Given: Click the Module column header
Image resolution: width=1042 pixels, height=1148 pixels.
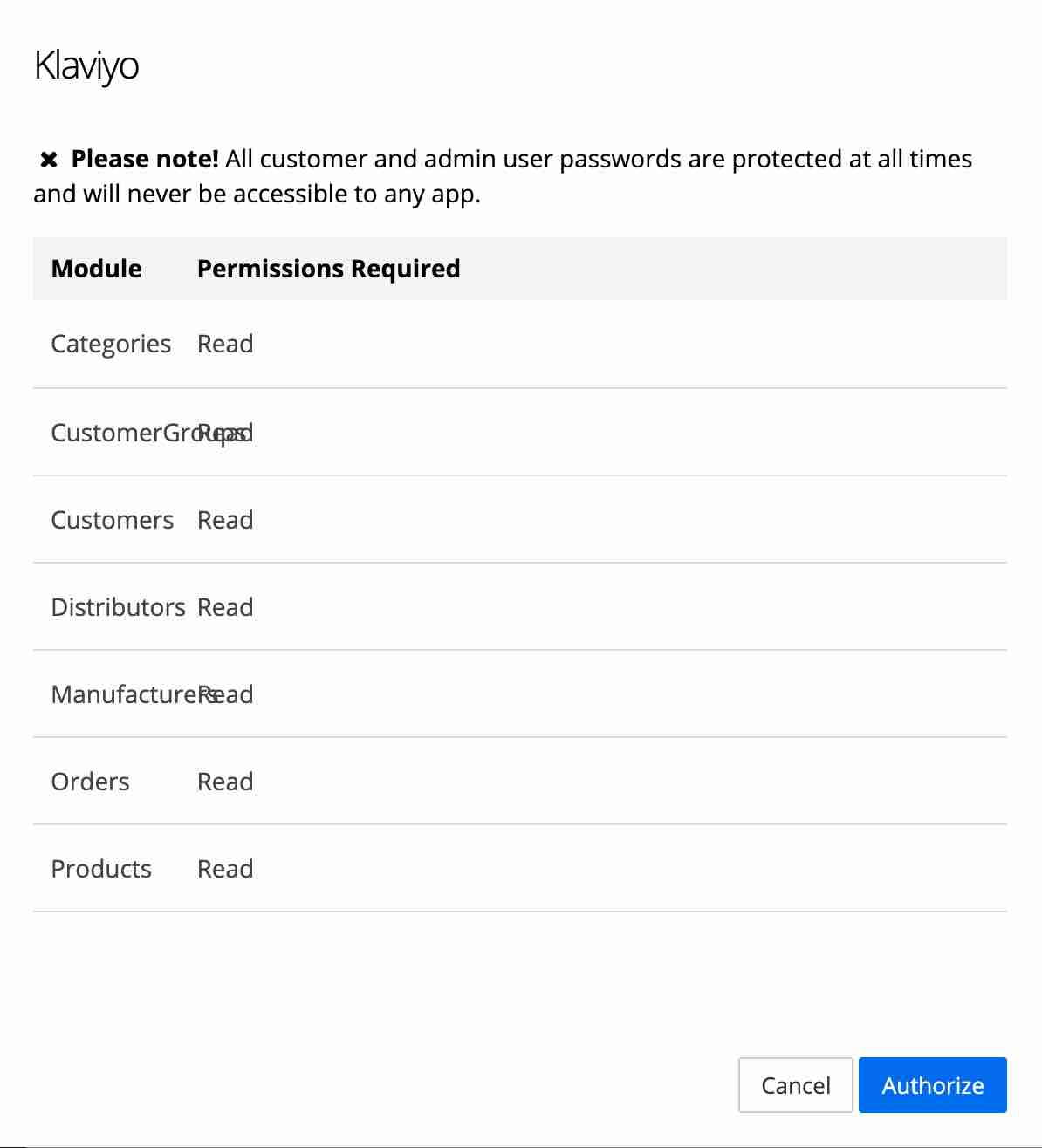Looking at the screenshot, I should tap(96, 269).
